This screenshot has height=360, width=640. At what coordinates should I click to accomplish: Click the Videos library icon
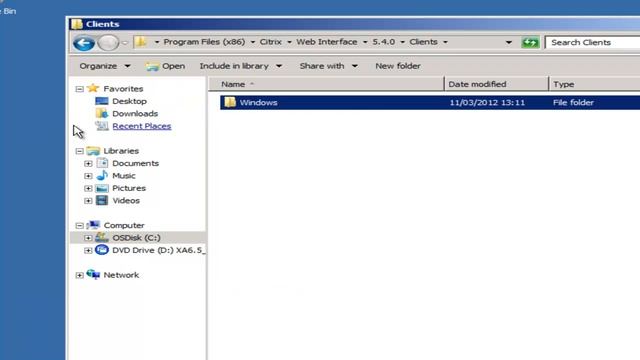(x=102, y=200)
